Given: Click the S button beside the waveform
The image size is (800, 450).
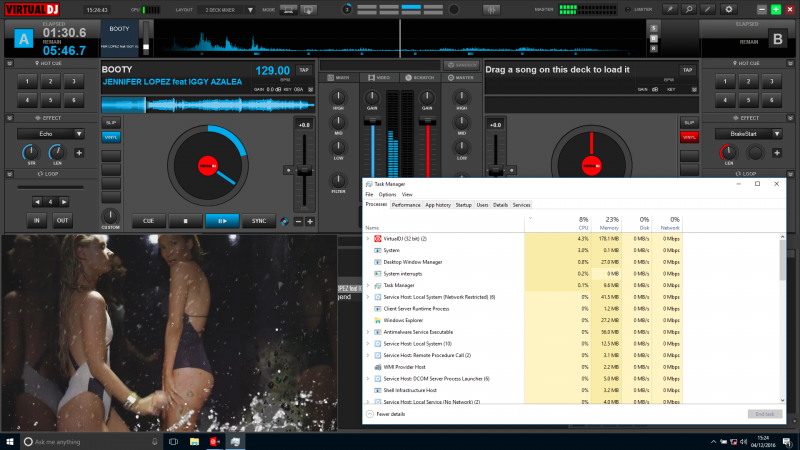Looking at the screenshot, I should click(654, 28).
